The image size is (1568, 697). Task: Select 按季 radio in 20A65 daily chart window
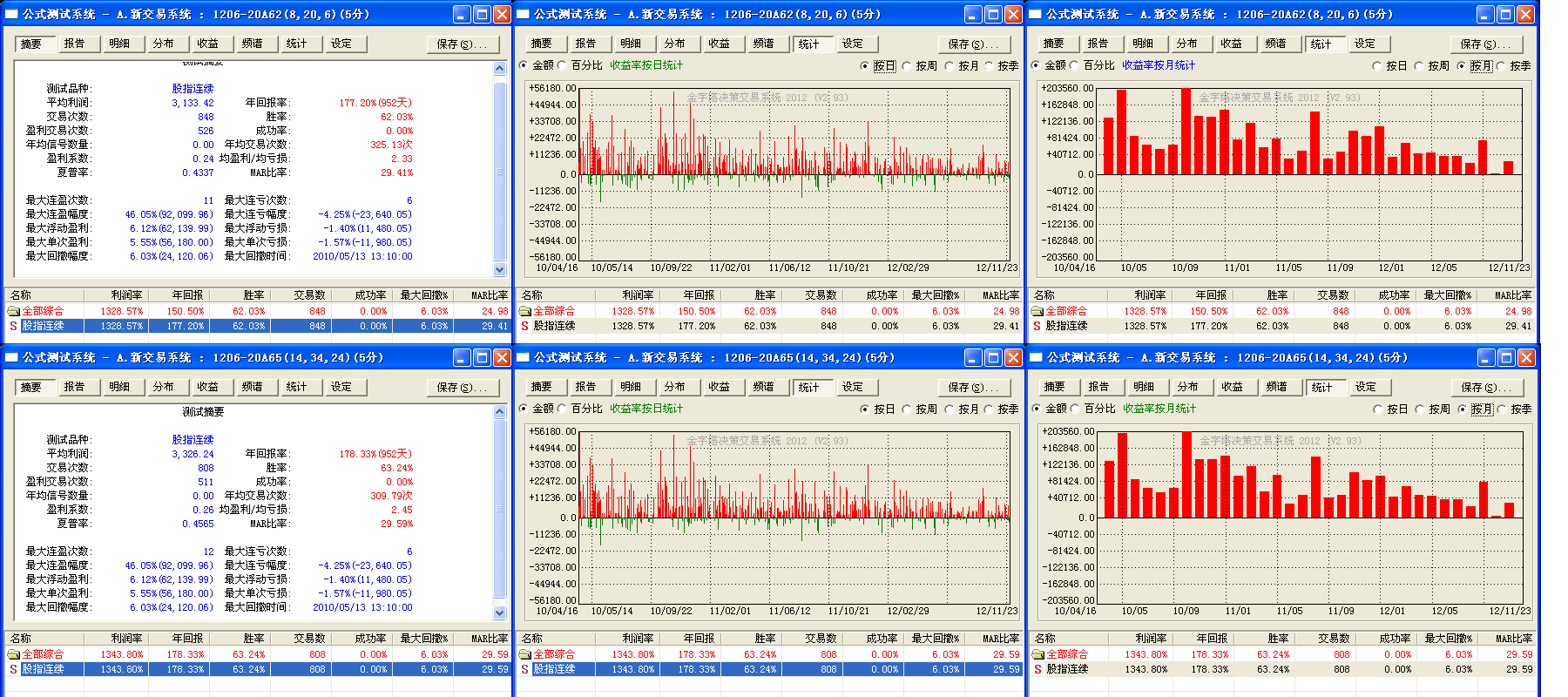pyautogui.click(x=989, y=409)
